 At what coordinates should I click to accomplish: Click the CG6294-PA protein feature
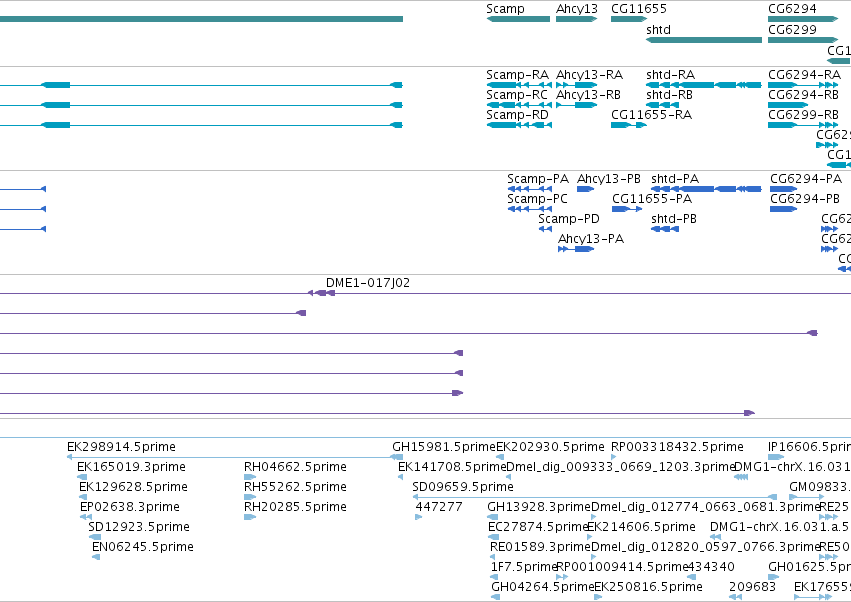click(784, 189)
